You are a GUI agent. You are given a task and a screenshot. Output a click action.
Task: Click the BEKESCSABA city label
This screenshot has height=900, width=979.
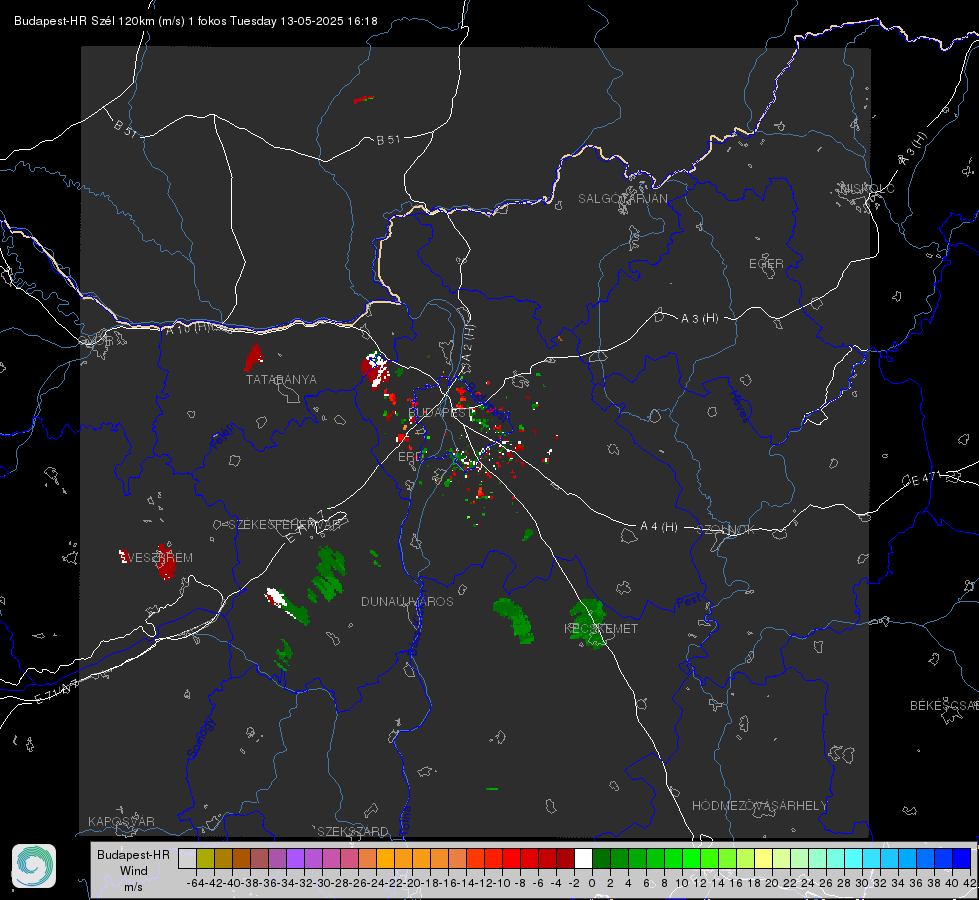click(944, 706)
